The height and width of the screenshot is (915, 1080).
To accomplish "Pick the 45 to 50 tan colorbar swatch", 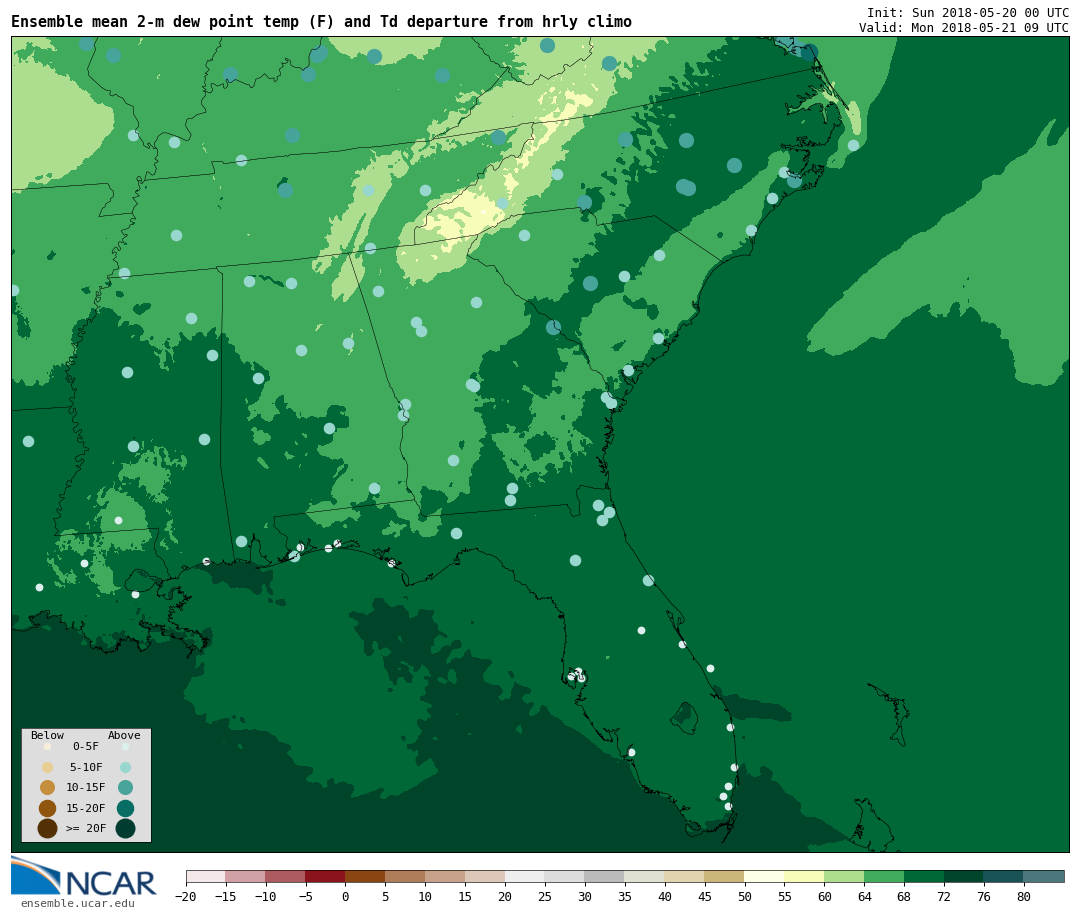I will (724, 877).
